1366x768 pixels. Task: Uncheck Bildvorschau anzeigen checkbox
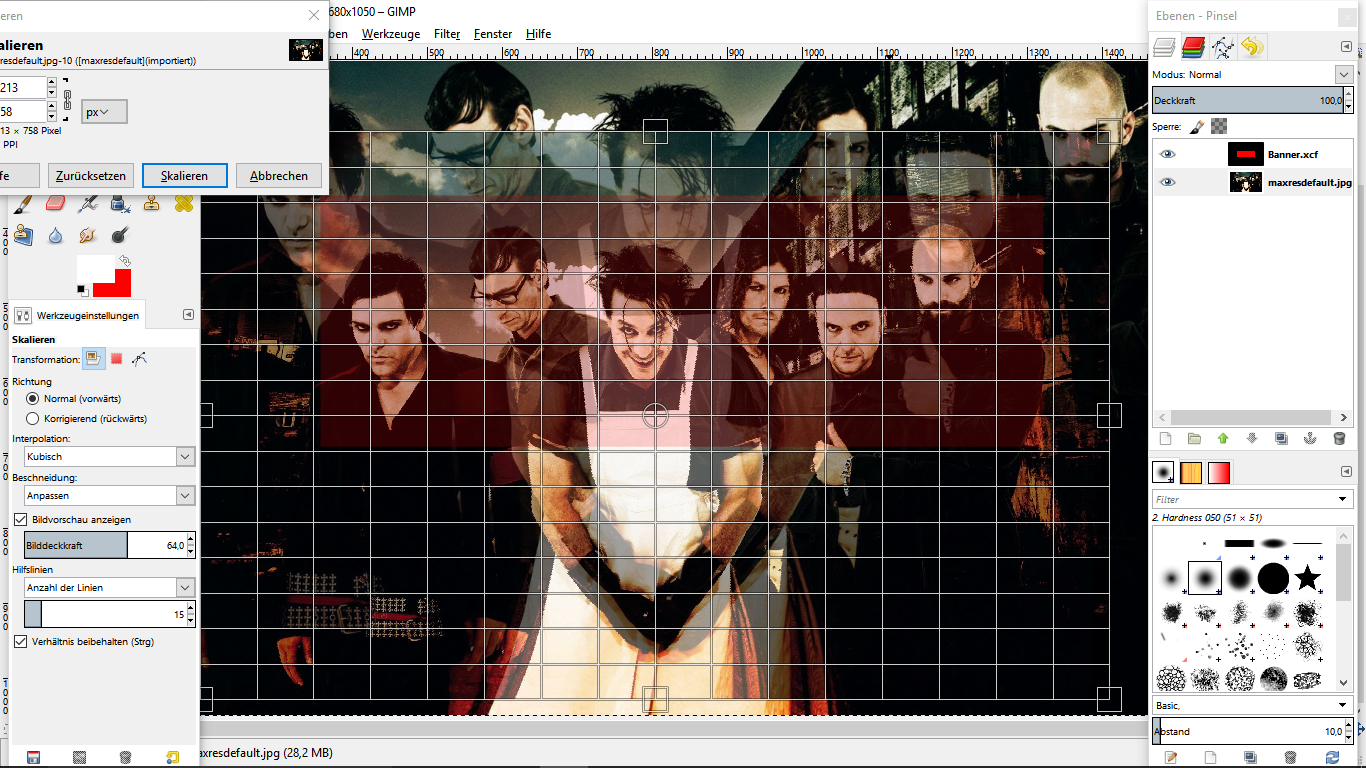pos(20,520)
